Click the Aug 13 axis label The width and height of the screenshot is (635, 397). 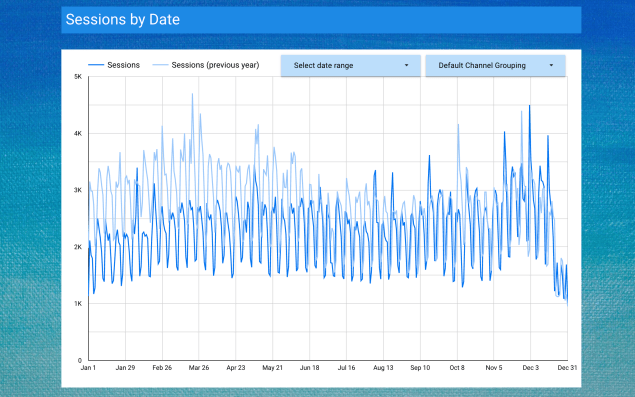click(x=383, y=368)
